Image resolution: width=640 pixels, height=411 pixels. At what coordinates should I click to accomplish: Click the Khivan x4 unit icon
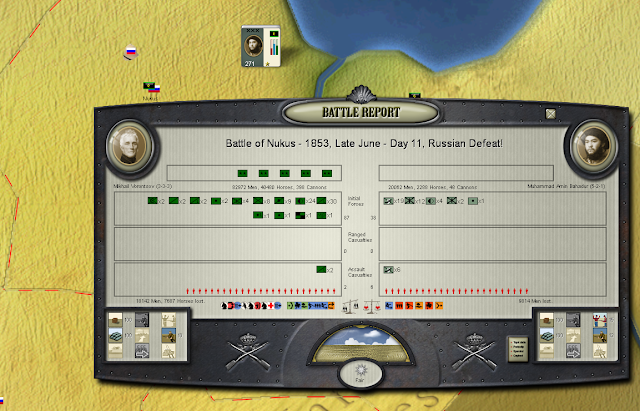[x=431, y=201]
